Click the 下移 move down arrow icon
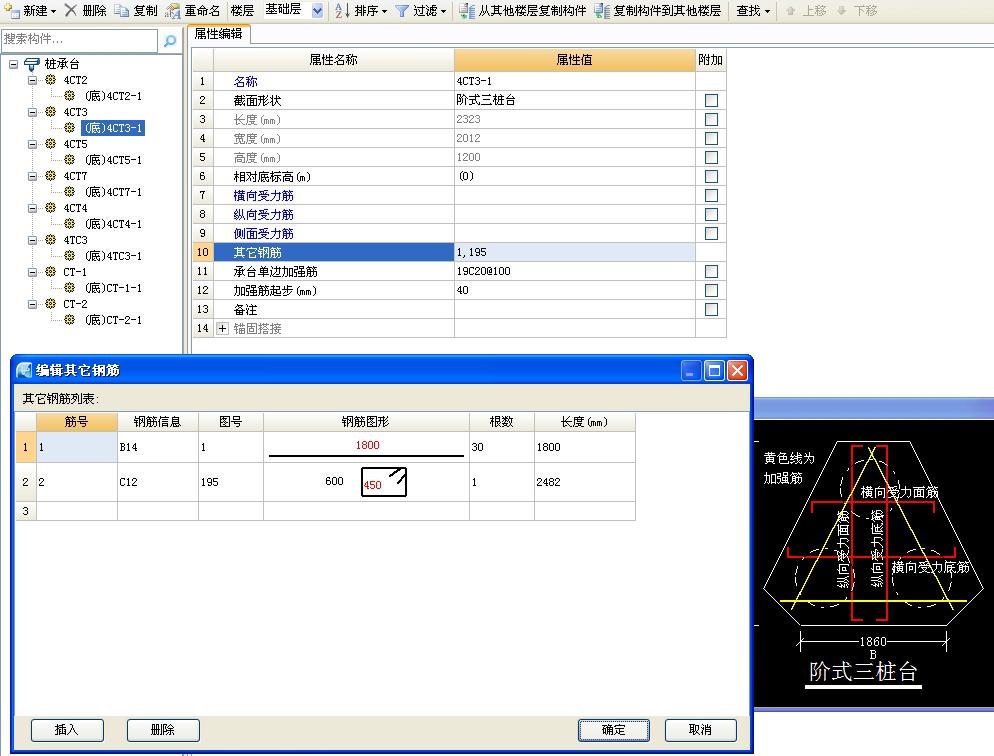This screenshot has height=756, width=994. point(842,11)
